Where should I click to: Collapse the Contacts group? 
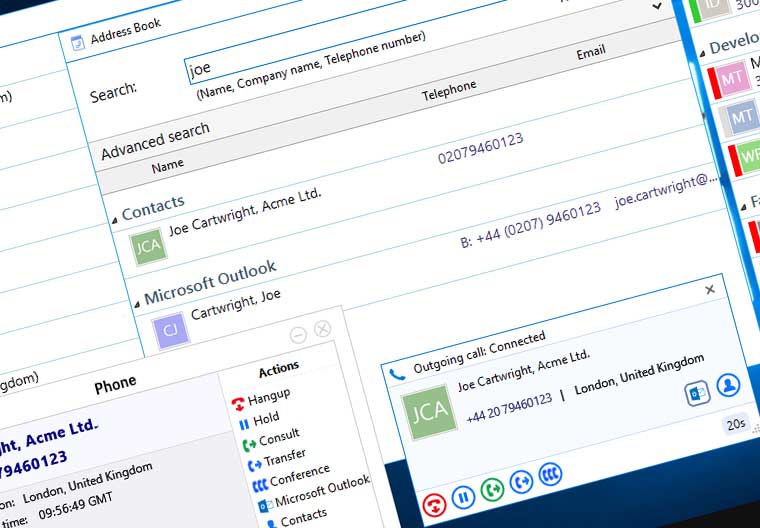(115, 221)
